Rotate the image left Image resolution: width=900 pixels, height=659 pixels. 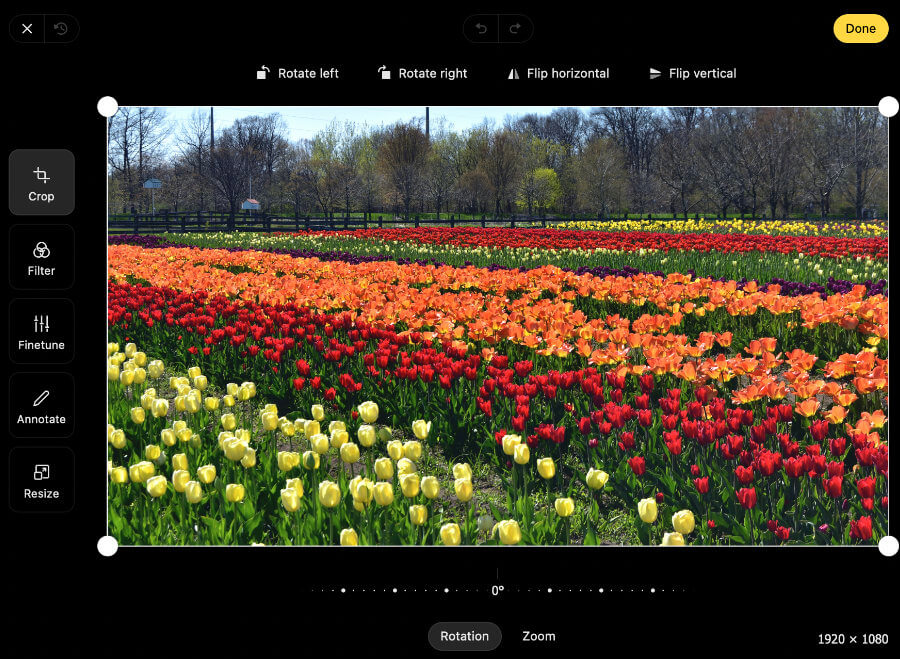[297, 72]
